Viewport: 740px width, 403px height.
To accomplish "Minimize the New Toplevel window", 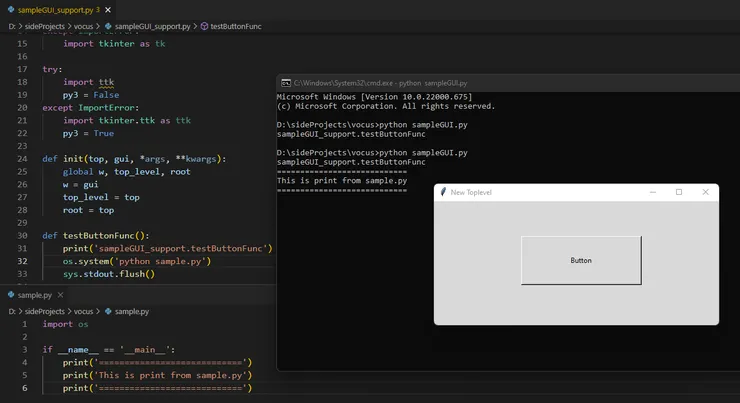I will (x=653, y=192).
